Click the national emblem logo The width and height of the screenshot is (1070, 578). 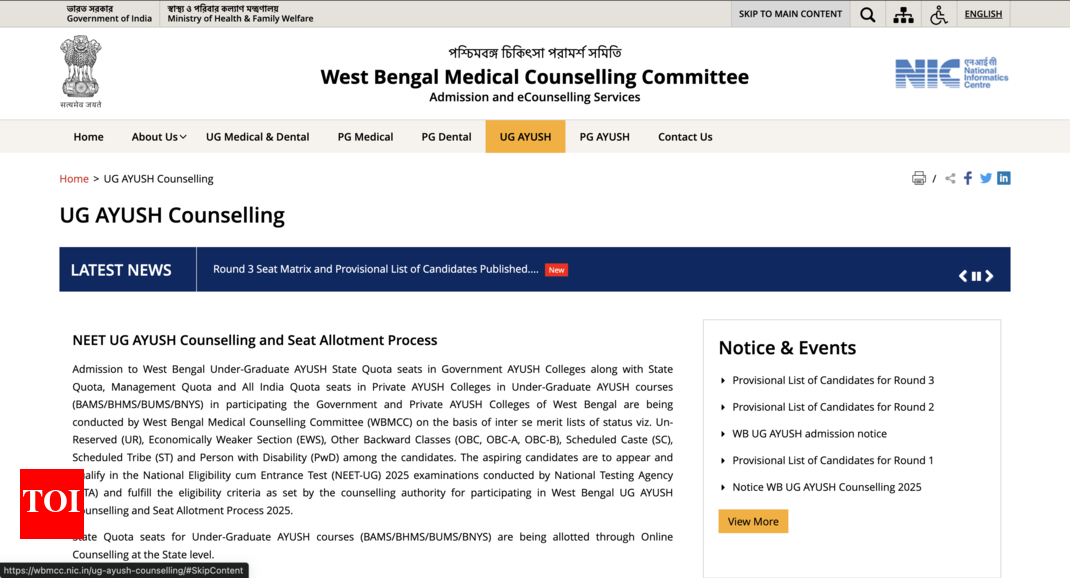(x=80, y=71)
